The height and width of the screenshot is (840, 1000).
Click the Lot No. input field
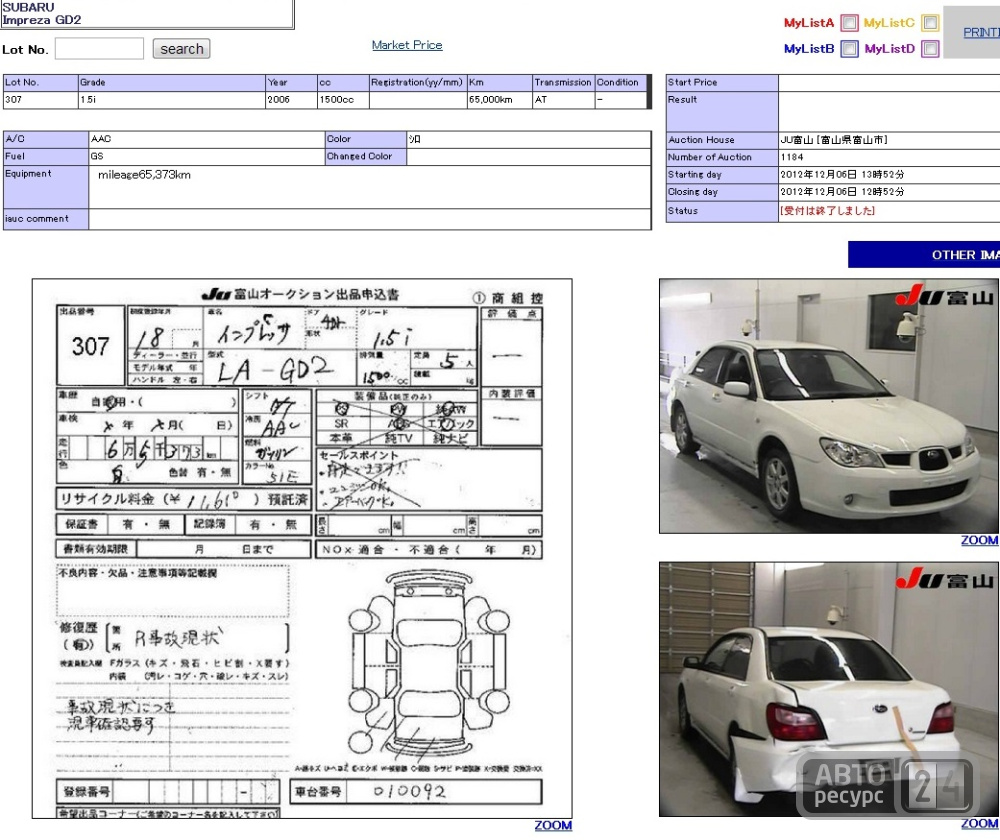[99, 49]
